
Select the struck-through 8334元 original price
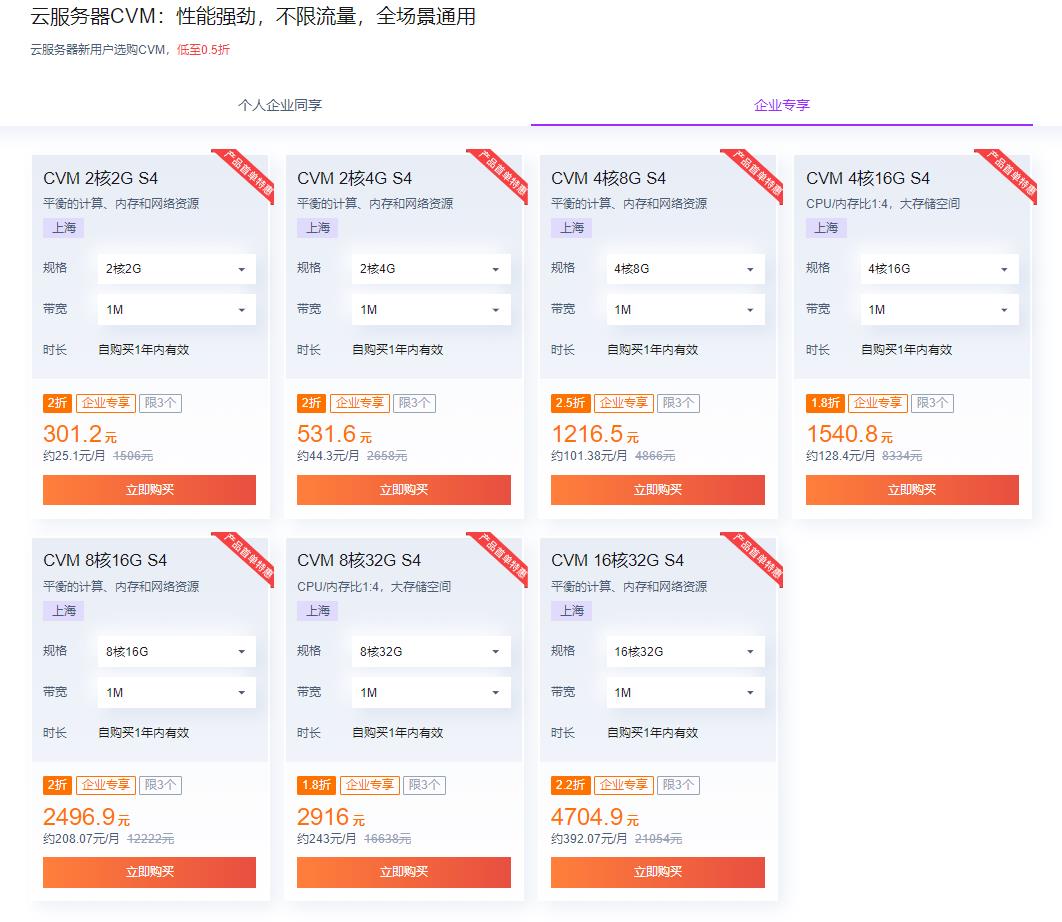(902, 456)
